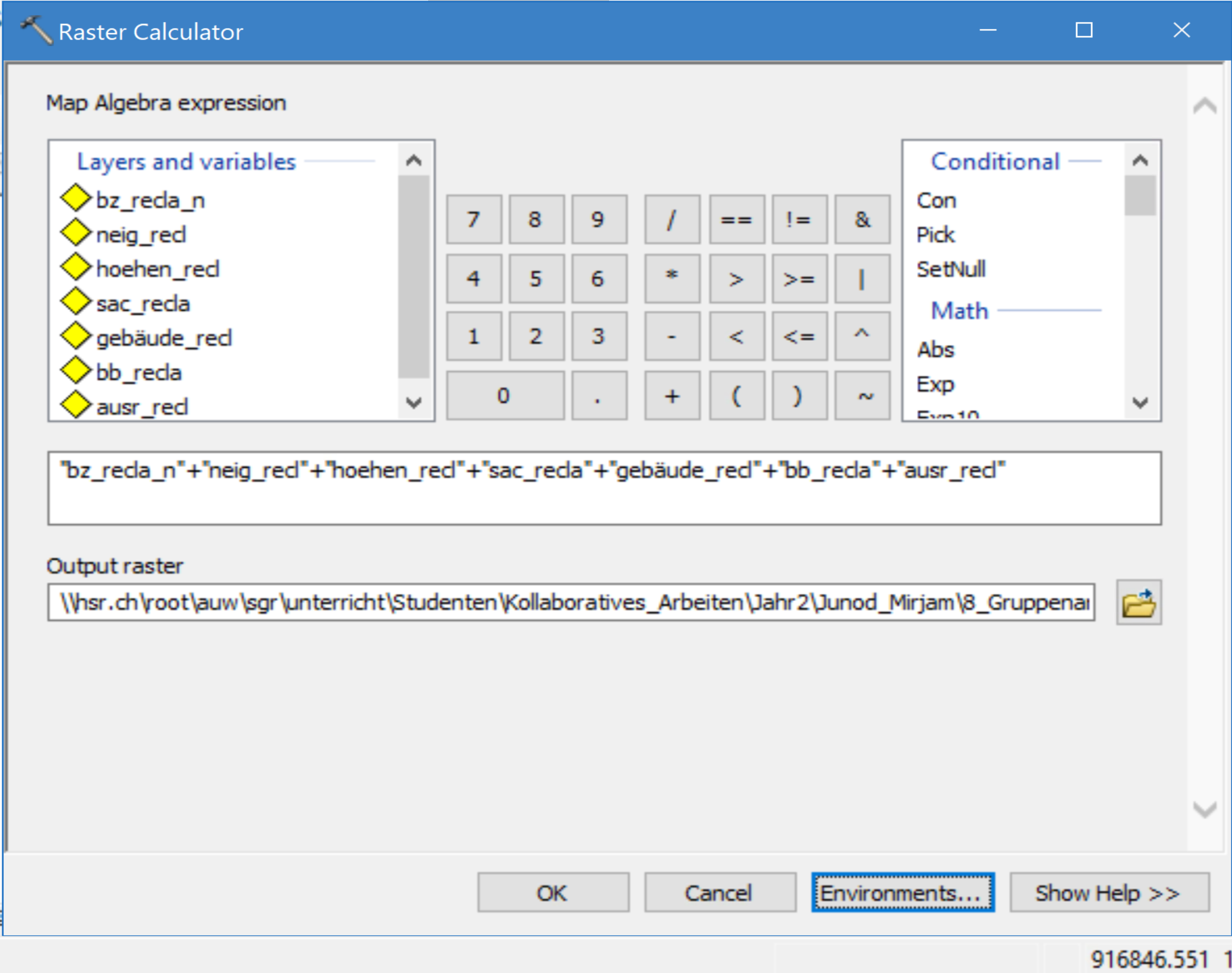Click the OK button

(553, 893)
